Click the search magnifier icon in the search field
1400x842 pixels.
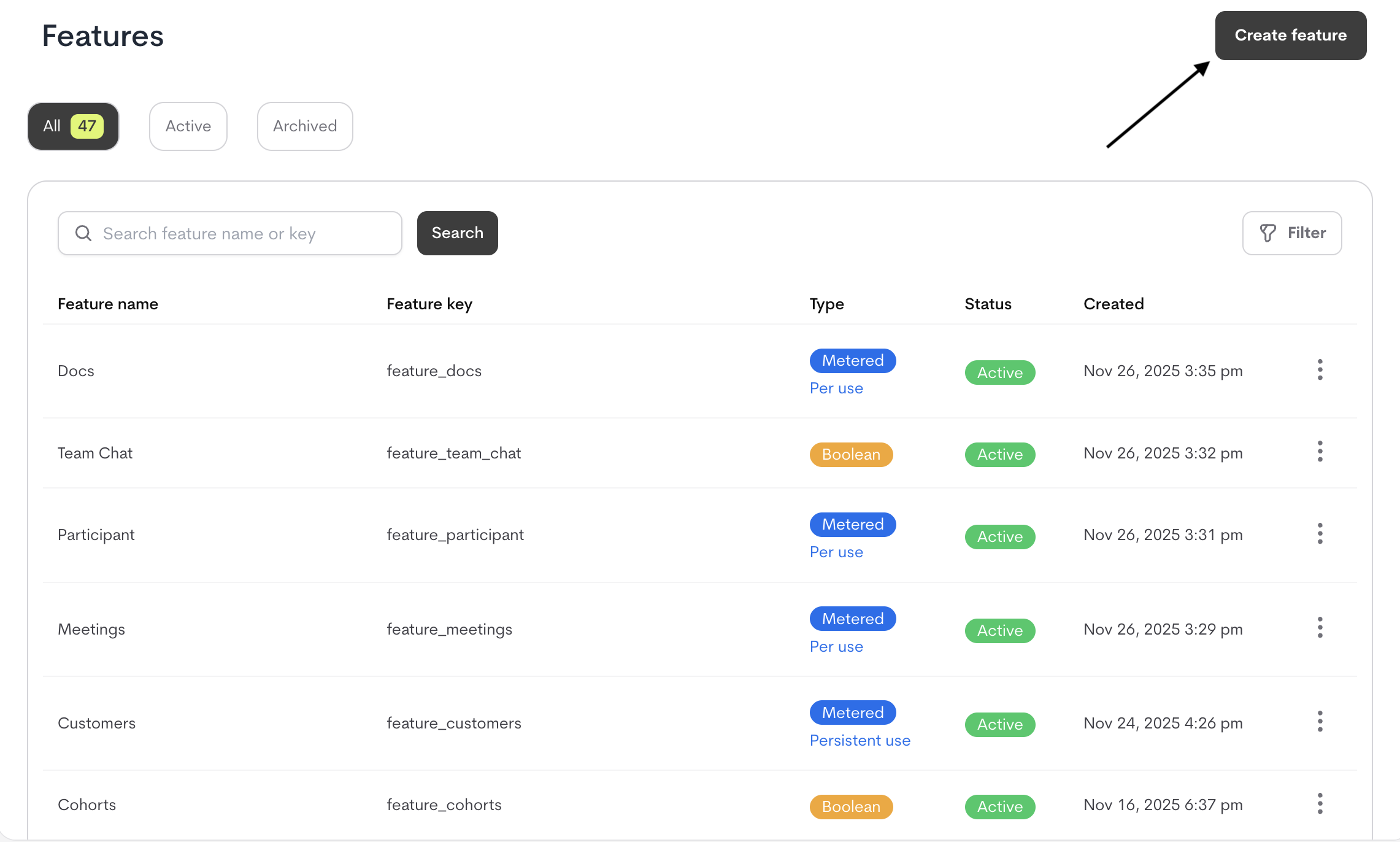(x=83, y=233)
